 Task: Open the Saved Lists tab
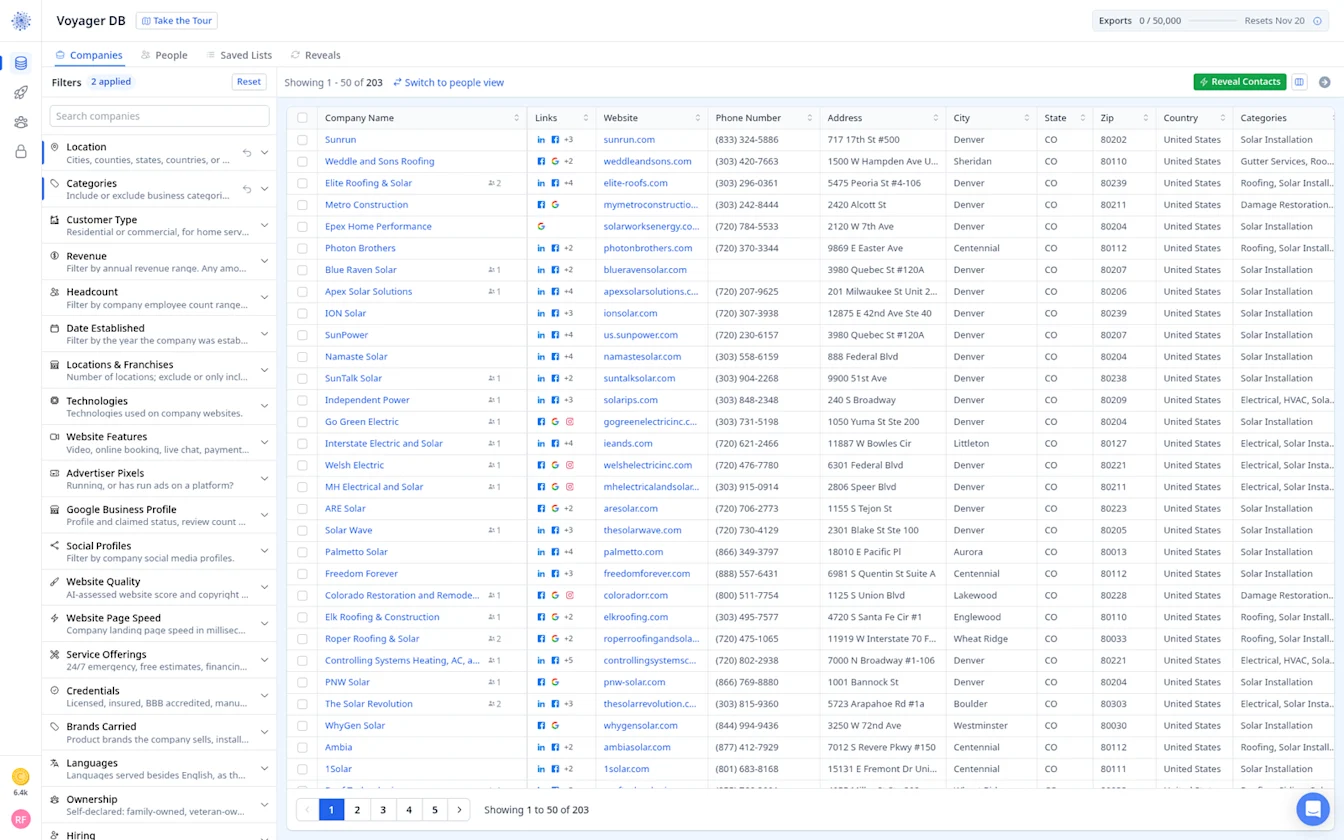239,55
